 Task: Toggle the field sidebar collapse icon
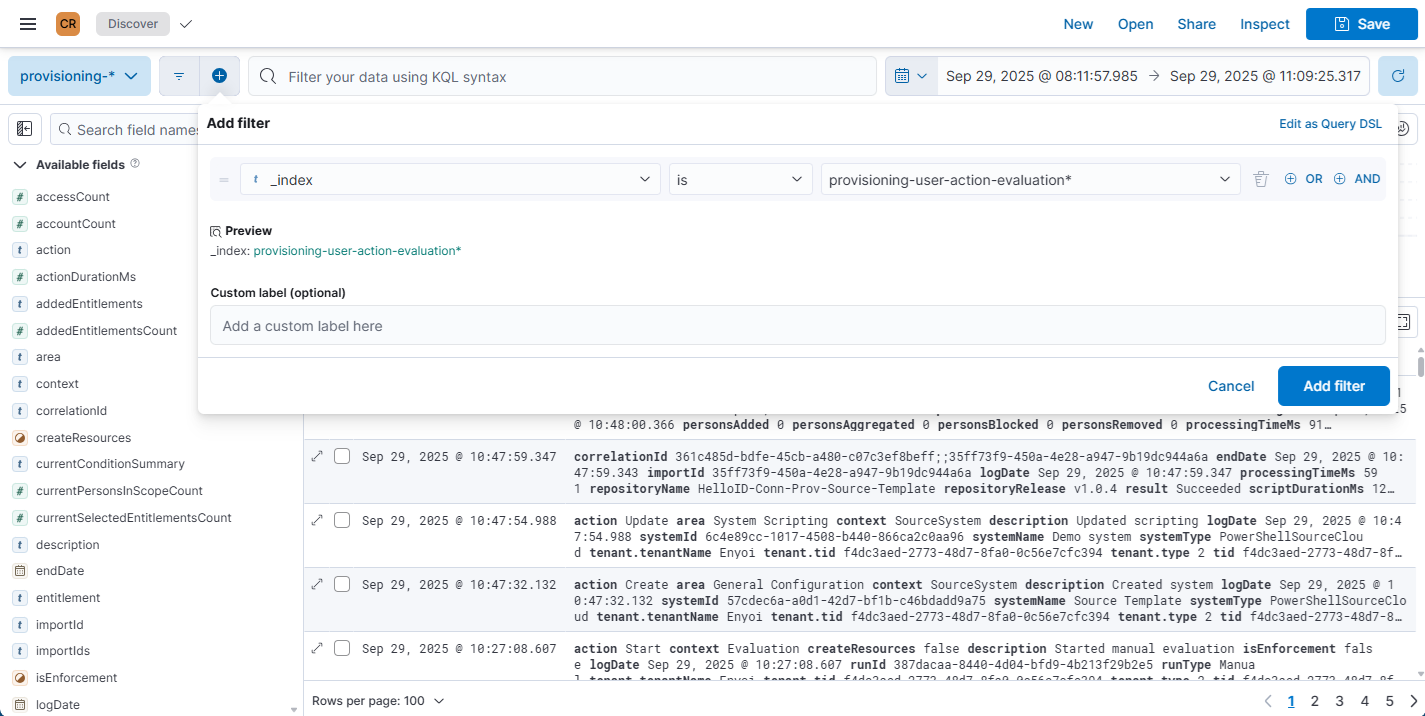[25, 129]
